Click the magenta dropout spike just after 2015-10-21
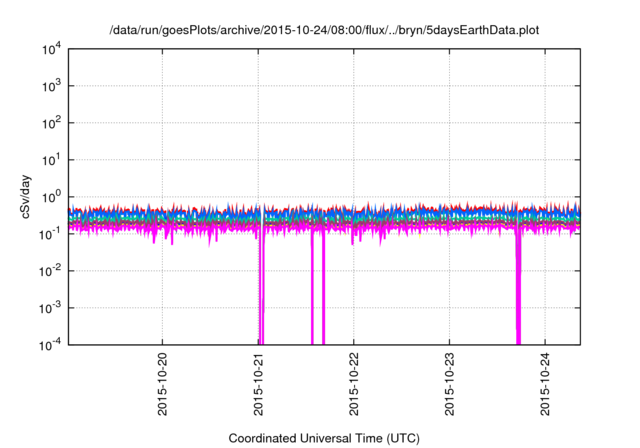 (262, 286)
